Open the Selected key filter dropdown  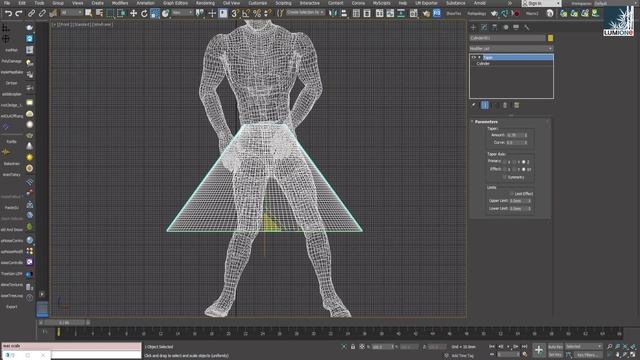click(x=583, y=347)
